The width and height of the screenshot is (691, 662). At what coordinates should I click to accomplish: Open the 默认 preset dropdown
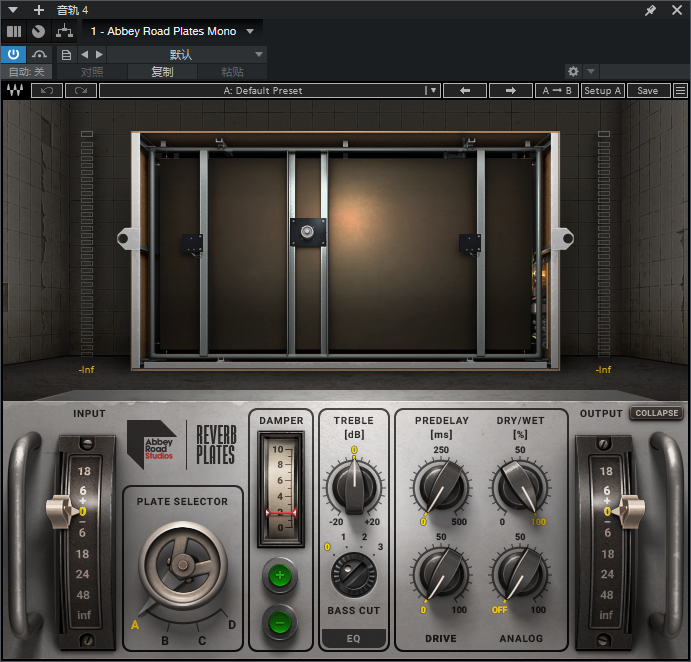coord(187,55)
